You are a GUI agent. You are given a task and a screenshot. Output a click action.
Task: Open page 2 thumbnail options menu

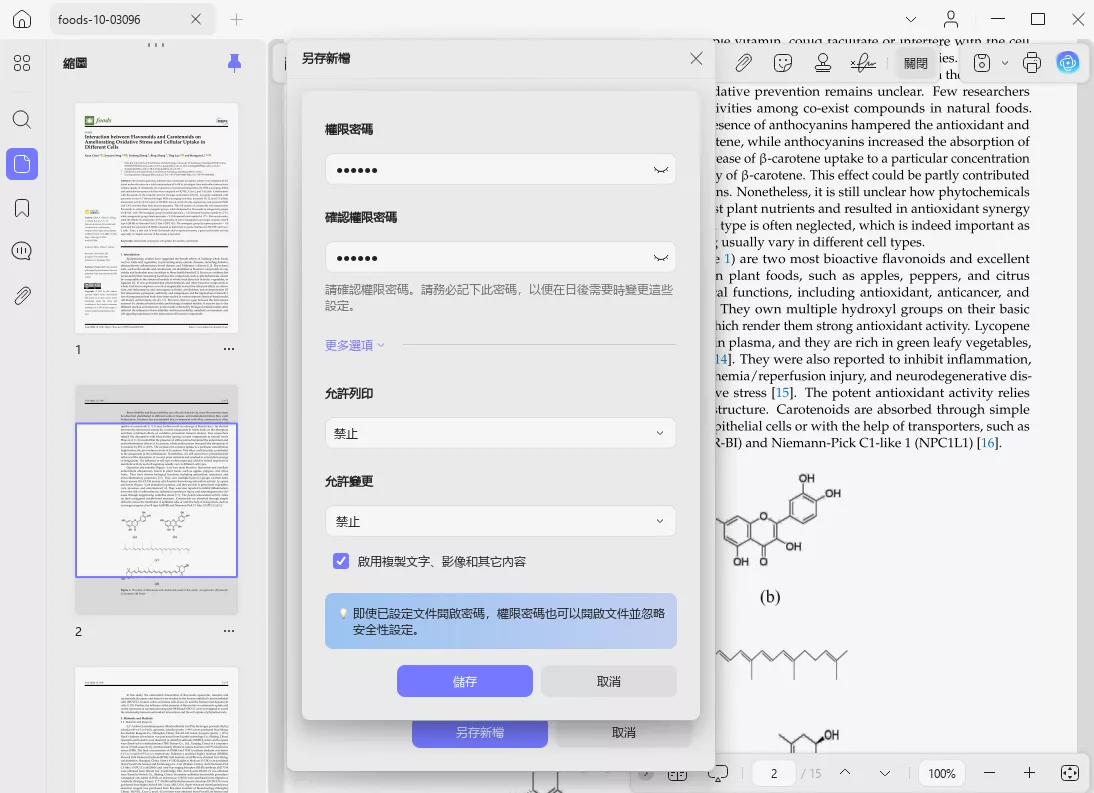click(x=229, y=630)
